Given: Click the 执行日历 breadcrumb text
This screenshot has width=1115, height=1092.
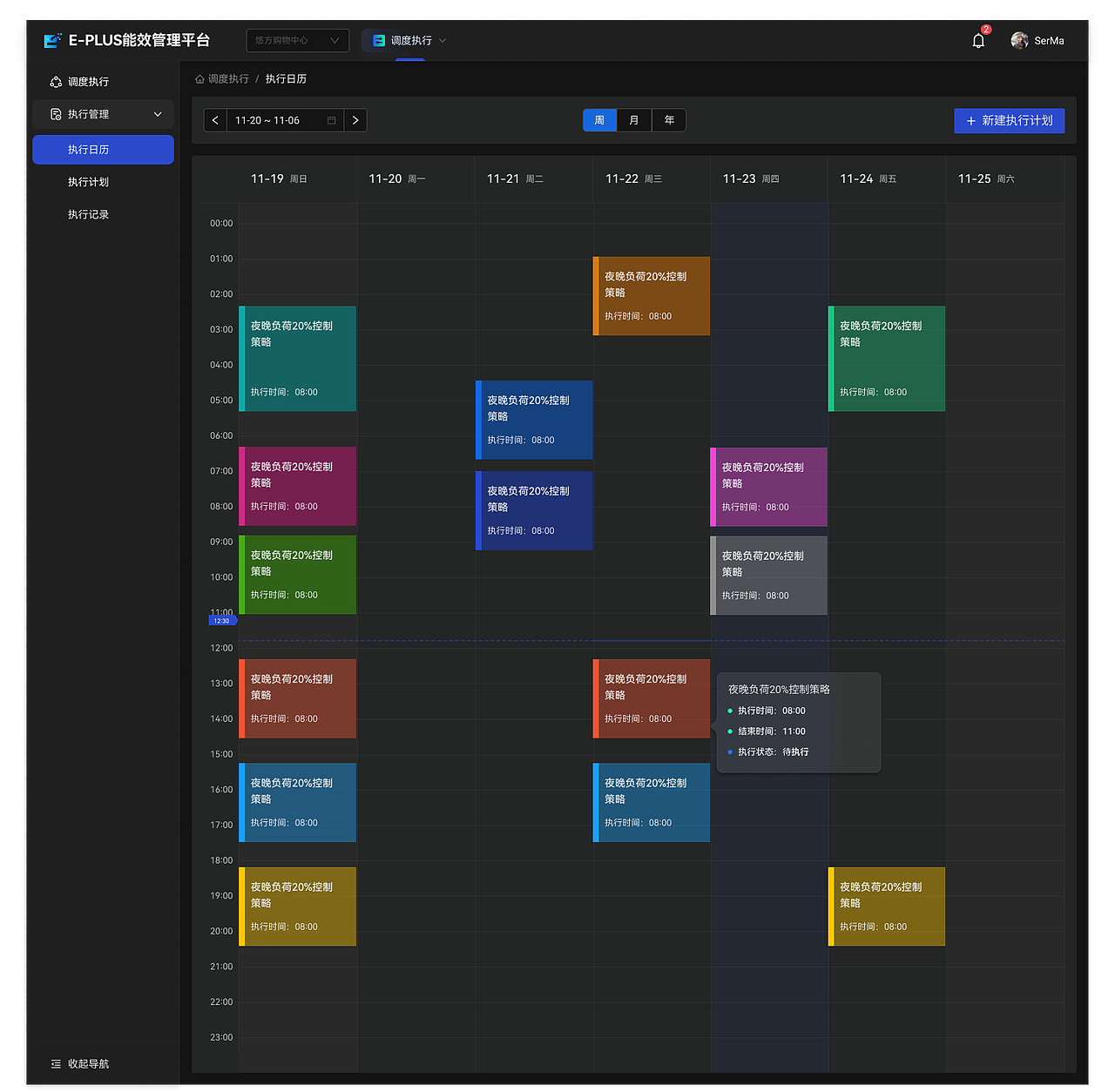Looking at the screenshot, I should pos(286,78).
